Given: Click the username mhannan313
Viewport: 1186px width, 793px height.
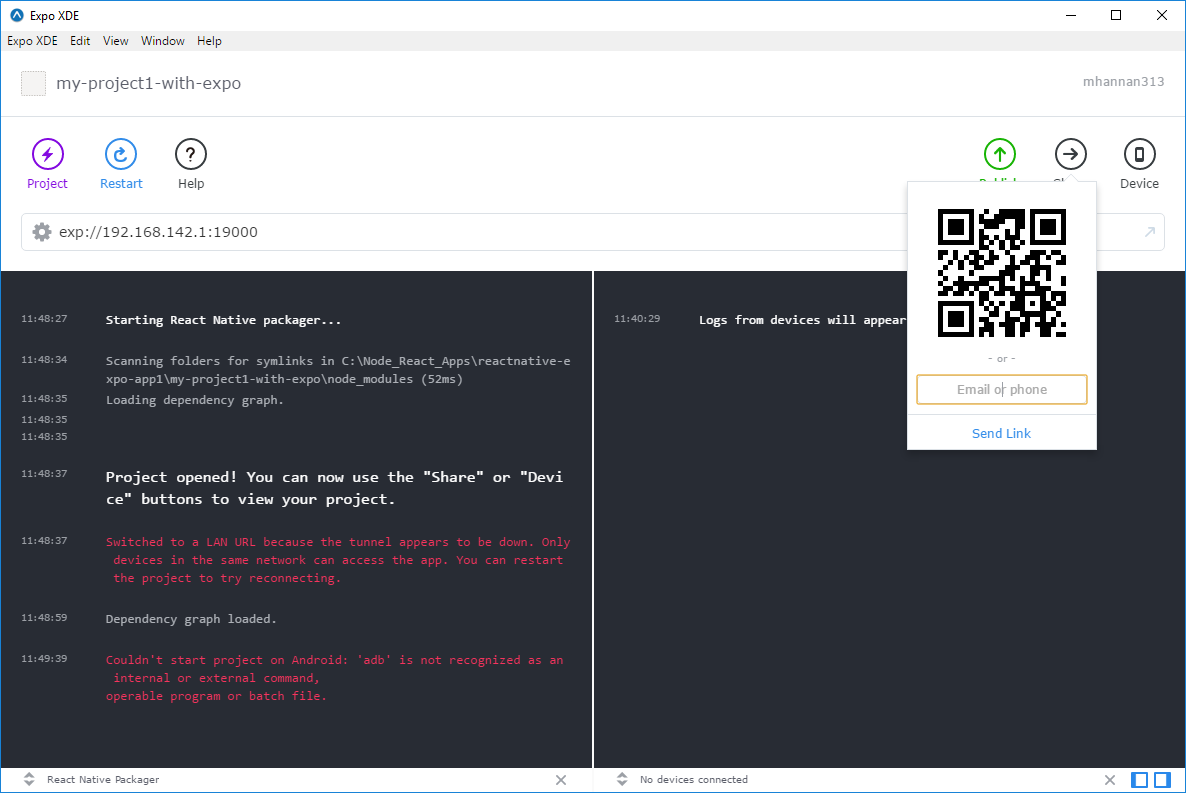Looking at the screenshot, I should (x=1123, y=82).
